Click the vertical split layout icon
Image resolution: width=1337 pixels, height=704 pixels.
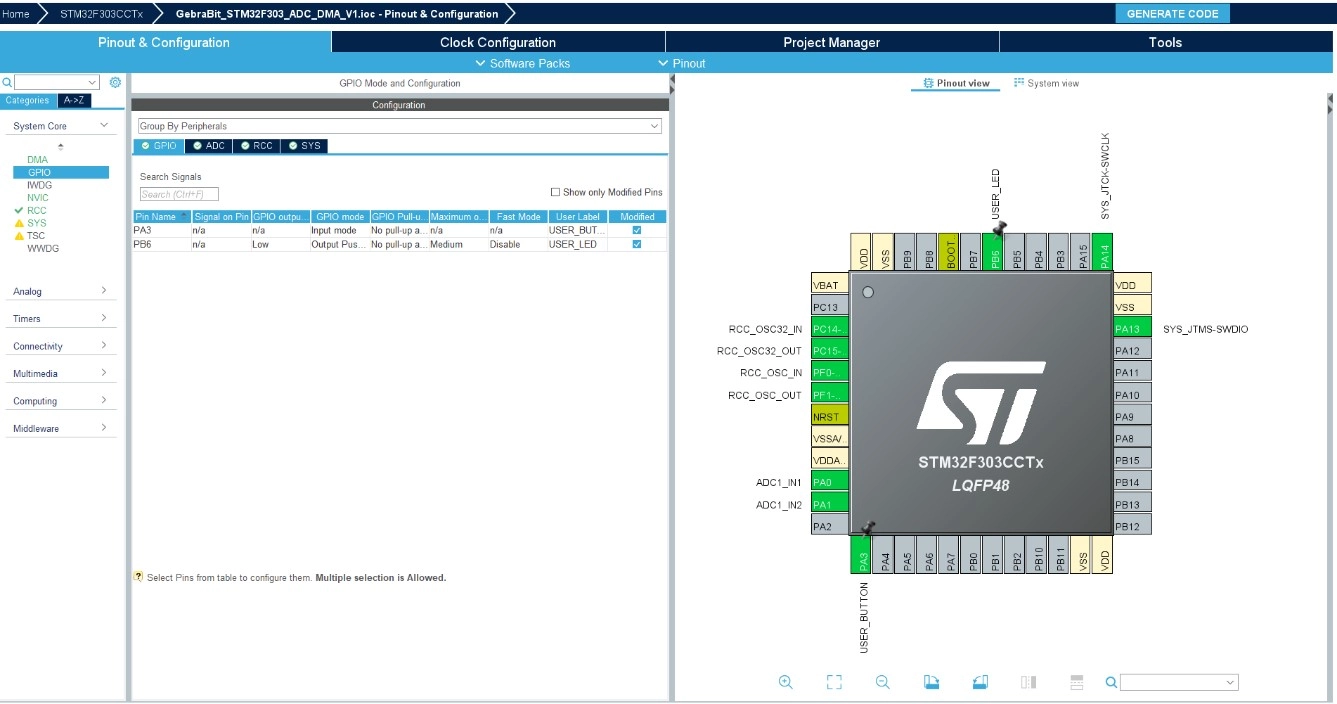(1028, 682)
